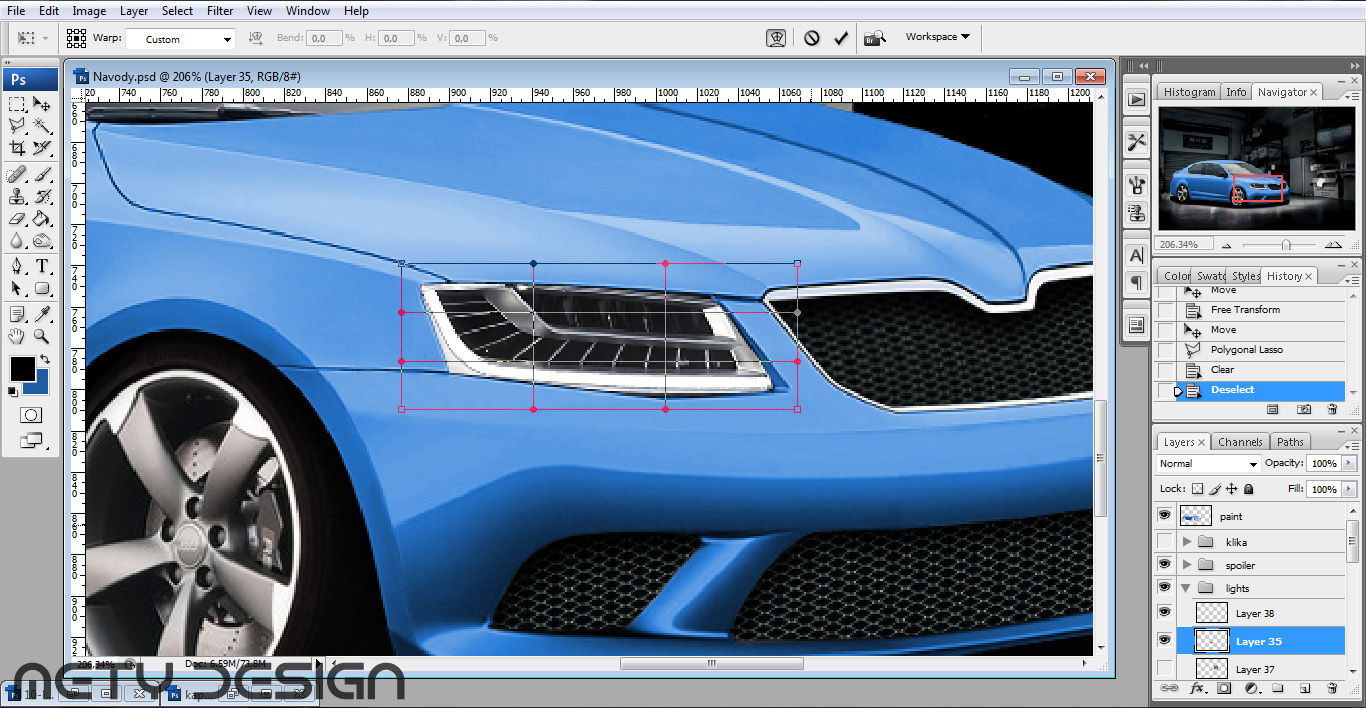
Task: Add a layer mask
Action: 1223,689
